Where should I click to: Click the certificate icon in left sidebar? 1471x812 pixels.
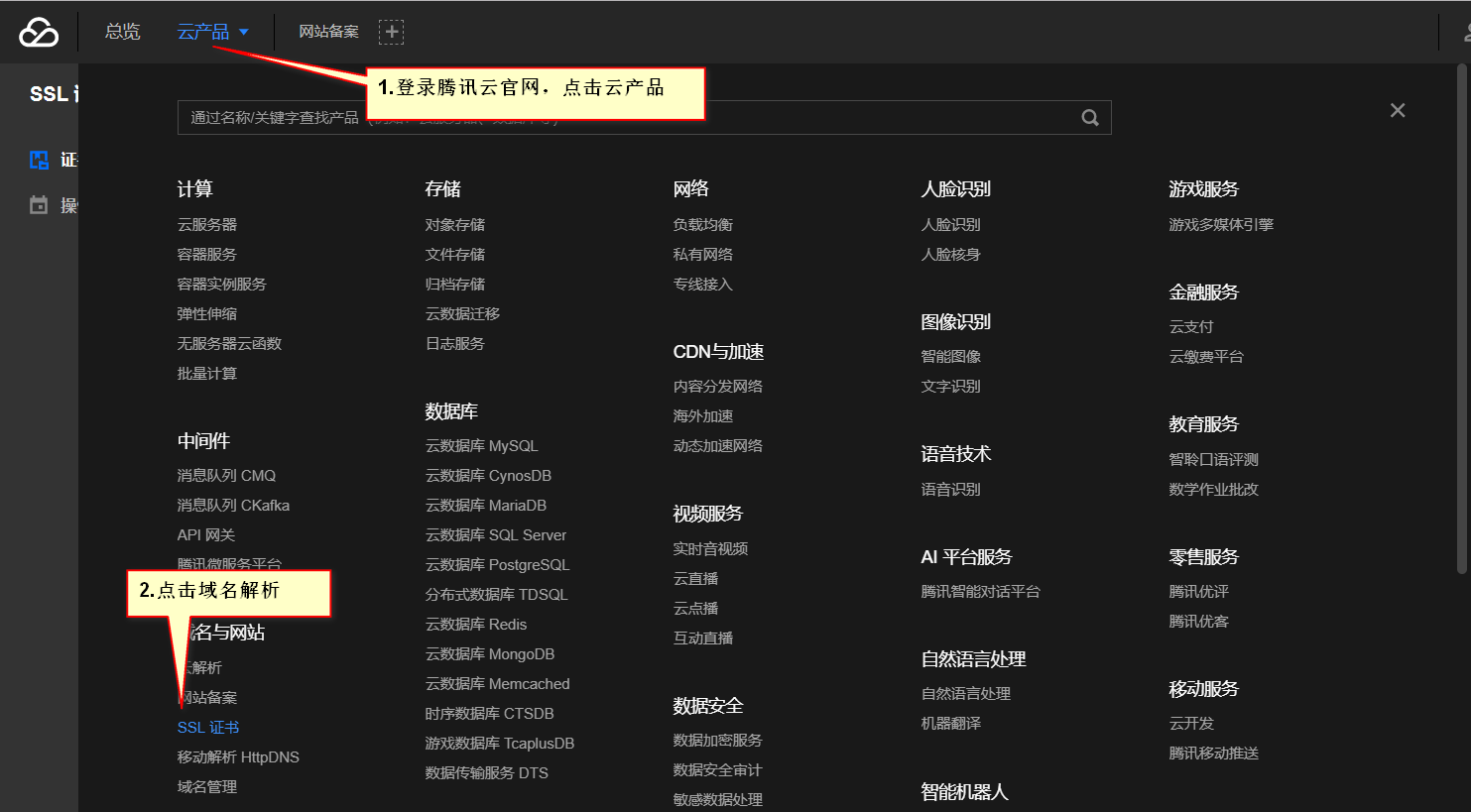[39, 160]
